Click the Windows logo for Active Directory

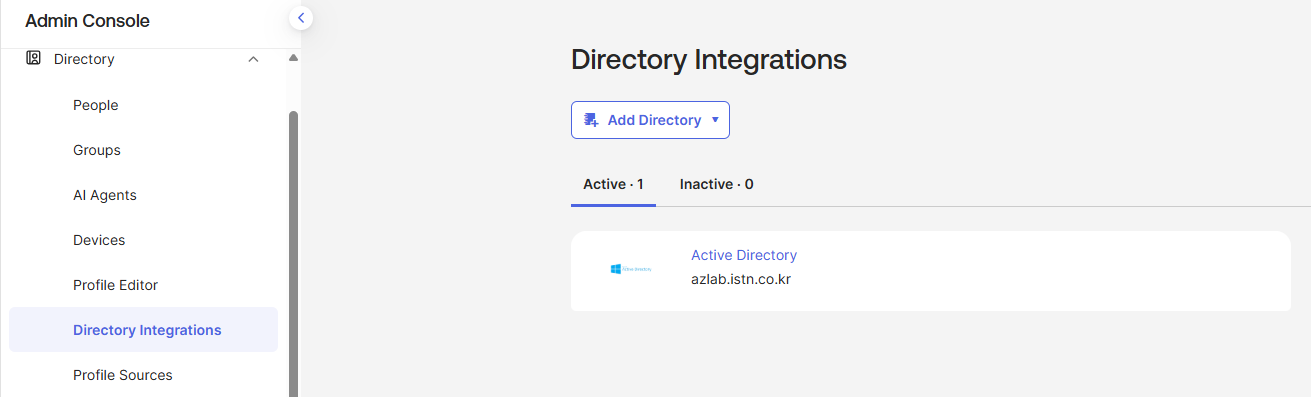click(x=631, y=269)
